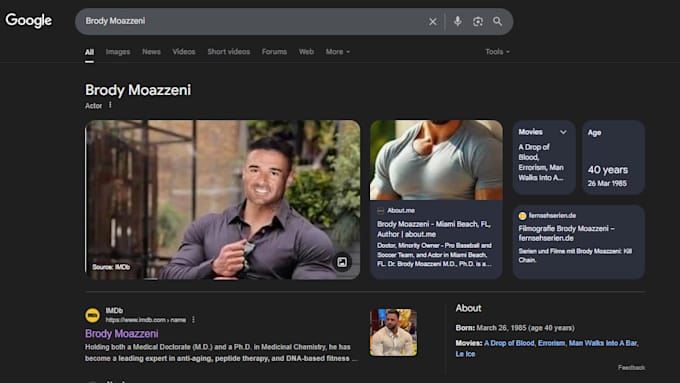
Task: Expand the Movies card chevron
Action: [563, 132]
